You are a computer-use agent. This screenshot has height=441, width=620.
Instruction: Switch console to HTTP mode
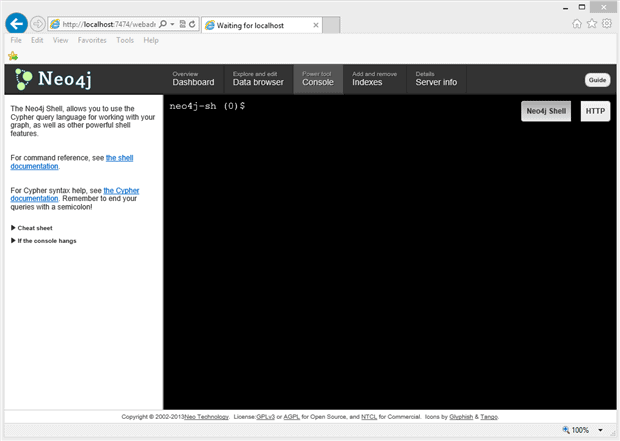click(595, 111)
